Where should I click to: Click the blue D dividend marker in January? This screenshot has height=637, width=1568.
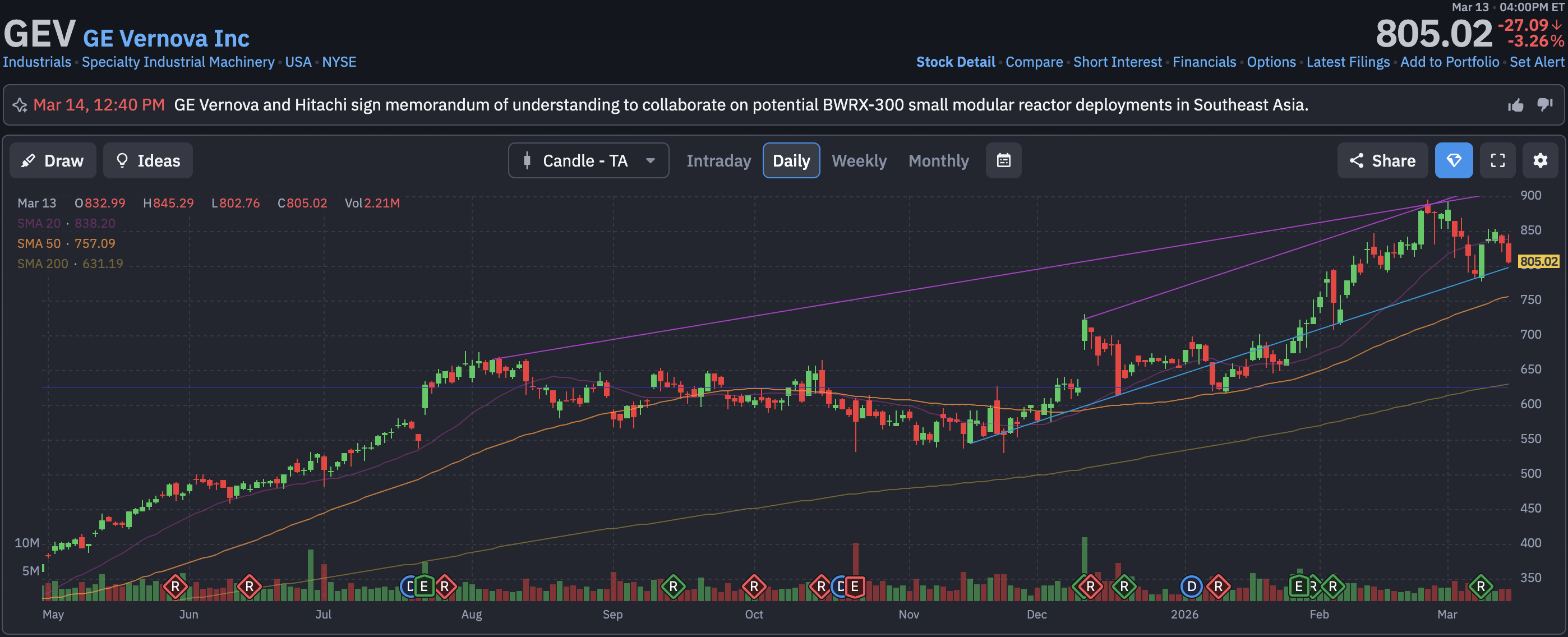tap(1191, 587)
